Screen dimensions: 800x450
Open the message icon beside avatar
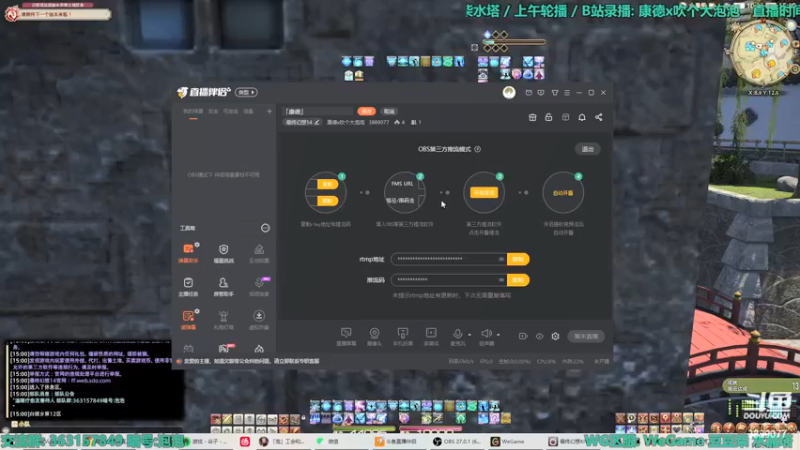pyautogui.click(x=529, y=93)
